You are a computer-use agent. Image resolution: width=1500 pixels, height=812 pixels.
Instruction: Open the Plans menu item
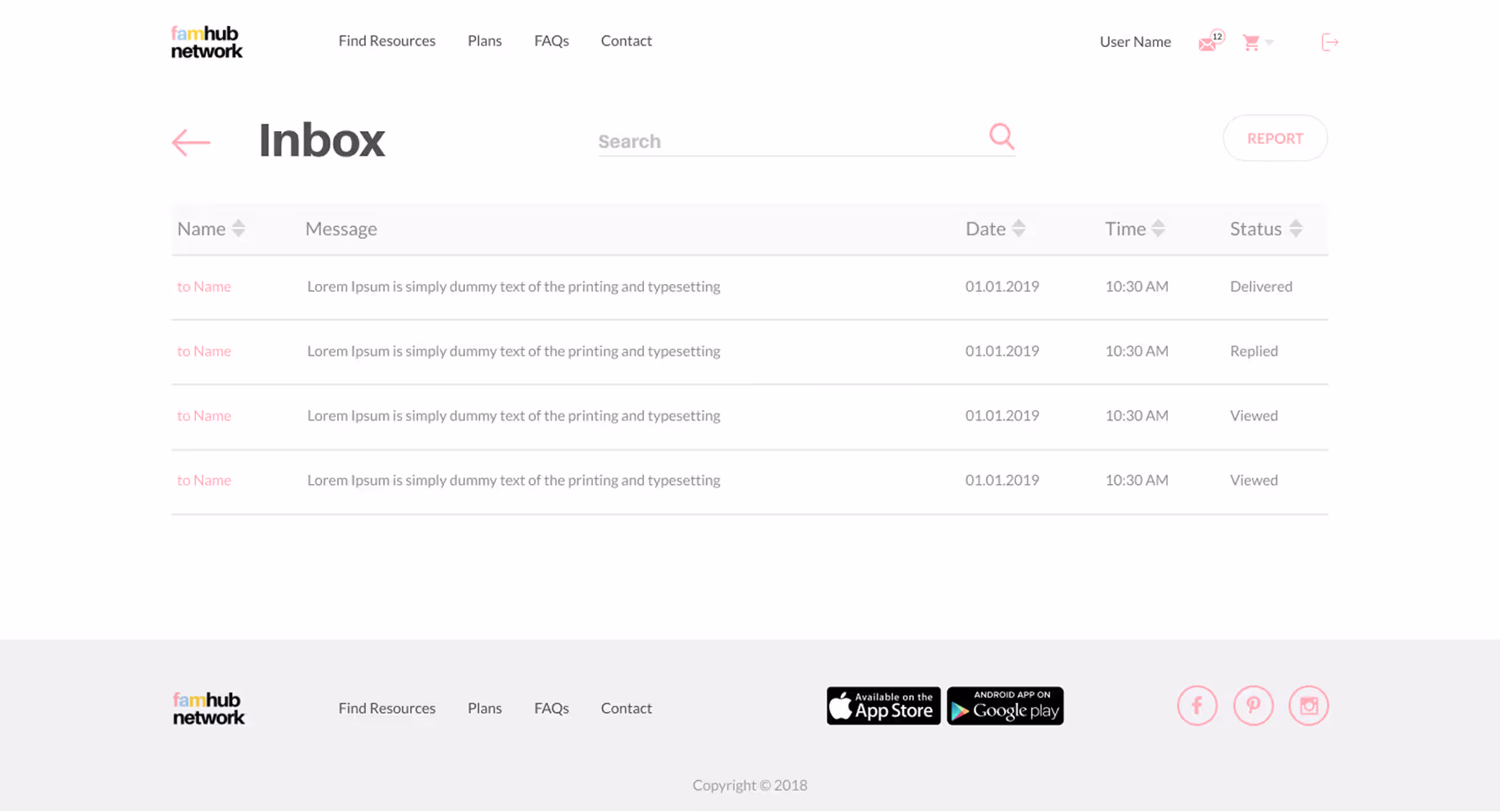(484, 40)
